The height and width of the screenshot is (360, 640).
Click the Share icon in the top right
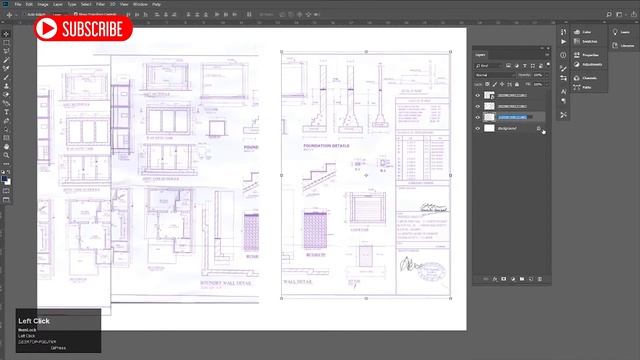point(634,14)
